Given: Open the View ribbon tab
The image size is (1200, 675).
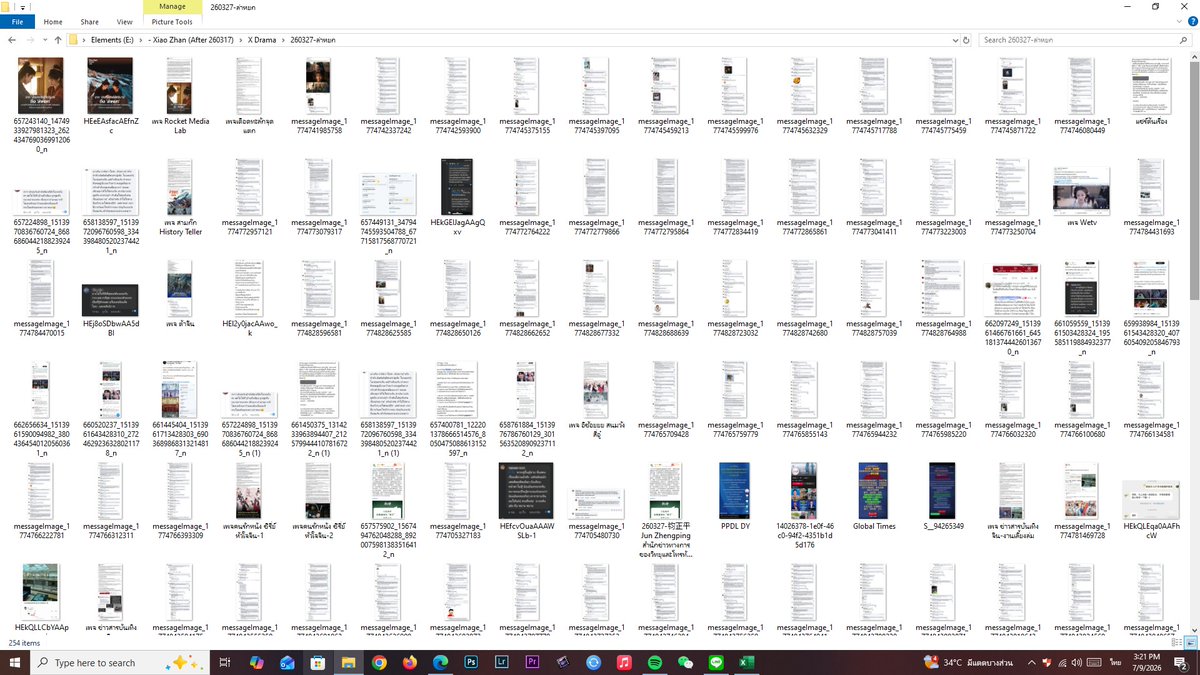Looking at the screenshot, I should [x=124, y=21].
